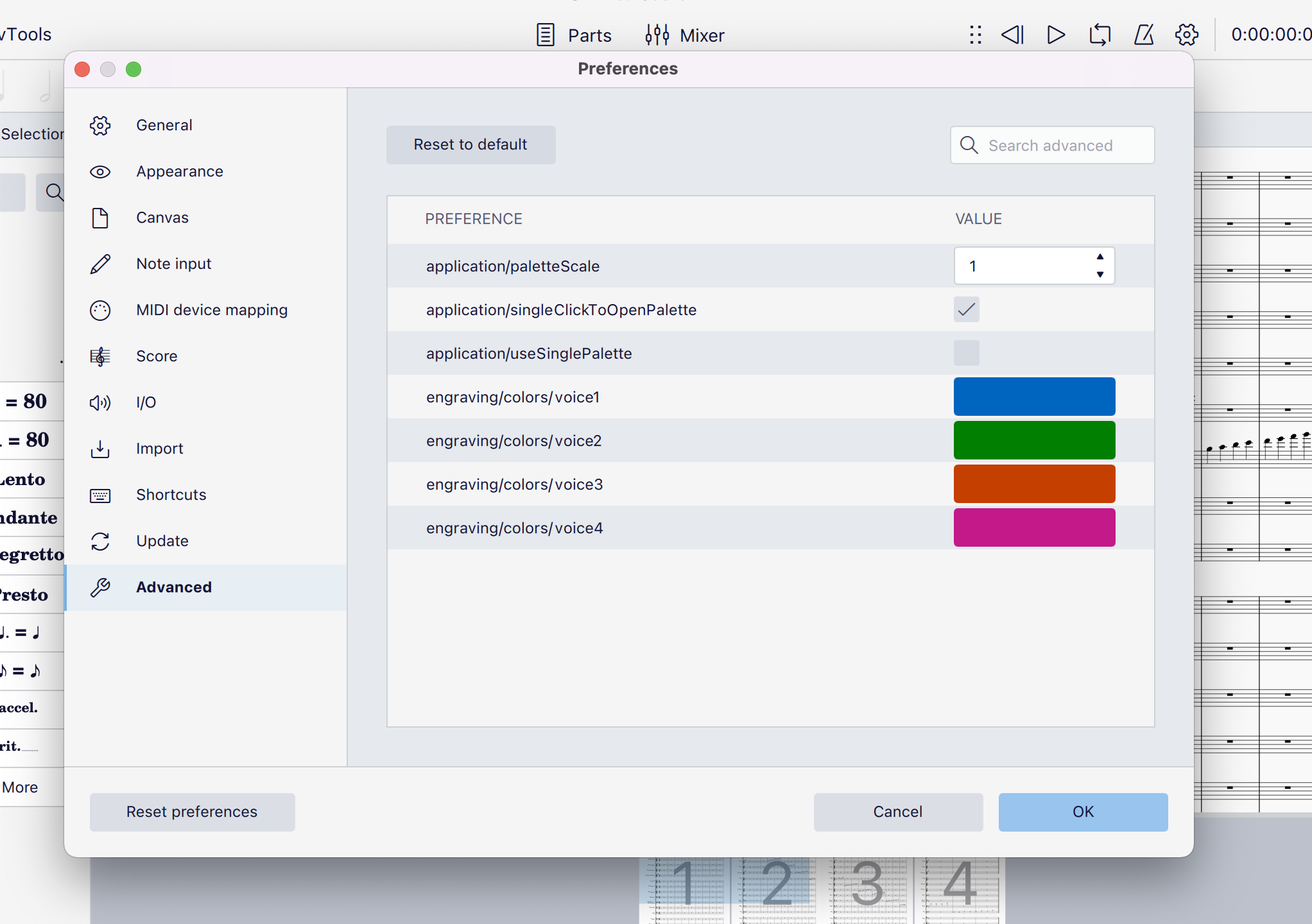Open MIDI device mapping preferences
Viewport: 1312px width, 924px height.
(212, 309)
